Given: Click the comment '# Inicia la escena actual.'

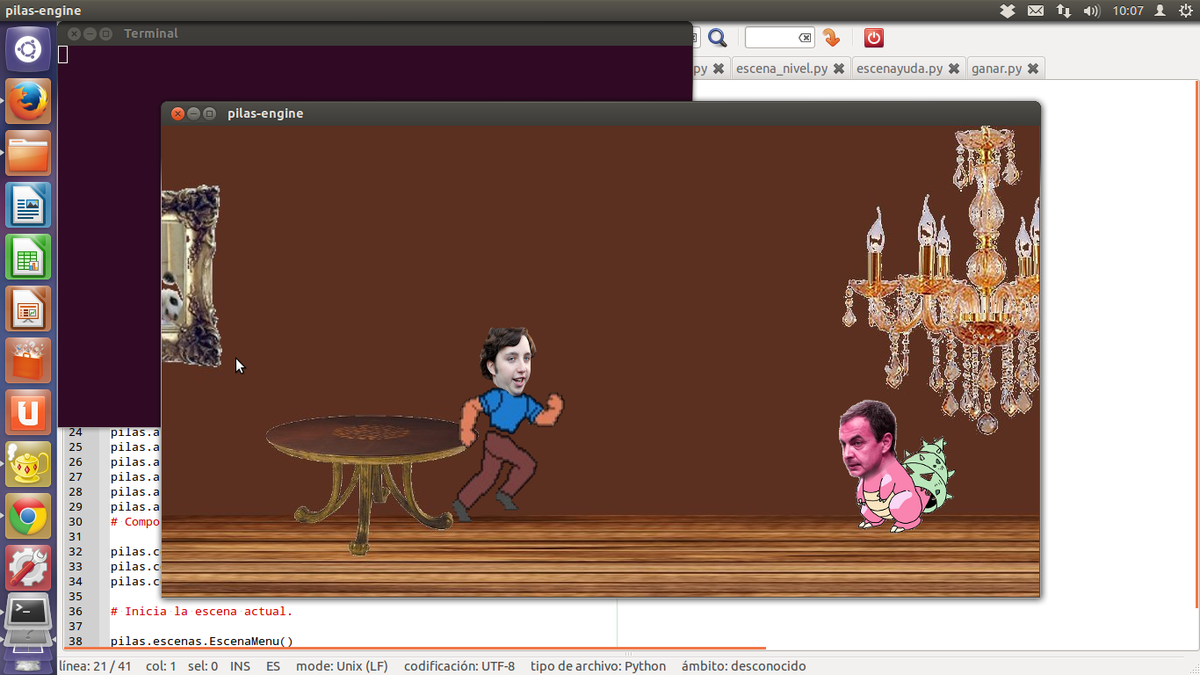Looking at the screenshot, I should click(202, 611).
